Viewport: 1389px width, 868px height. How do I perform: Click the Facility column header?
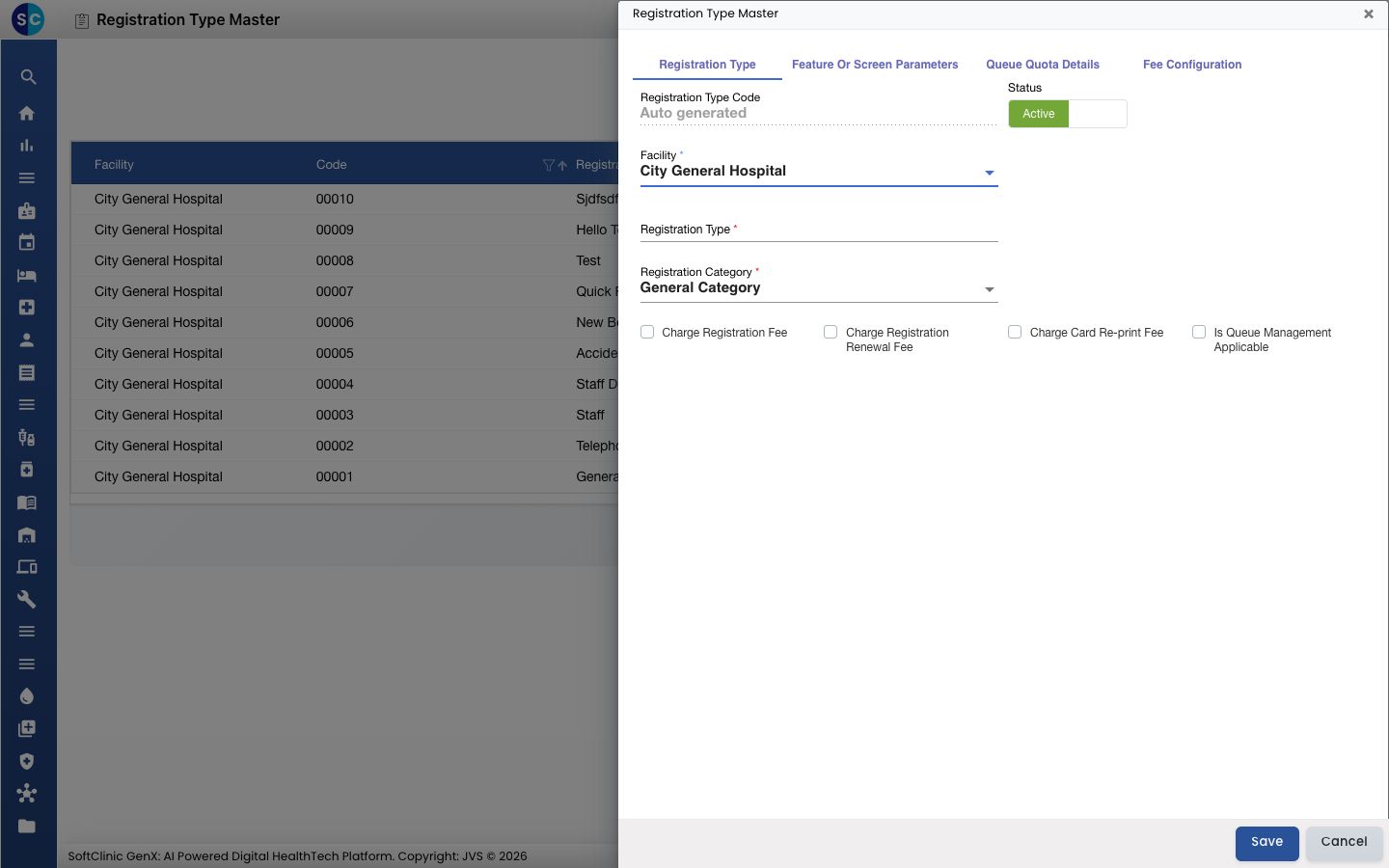114,165
